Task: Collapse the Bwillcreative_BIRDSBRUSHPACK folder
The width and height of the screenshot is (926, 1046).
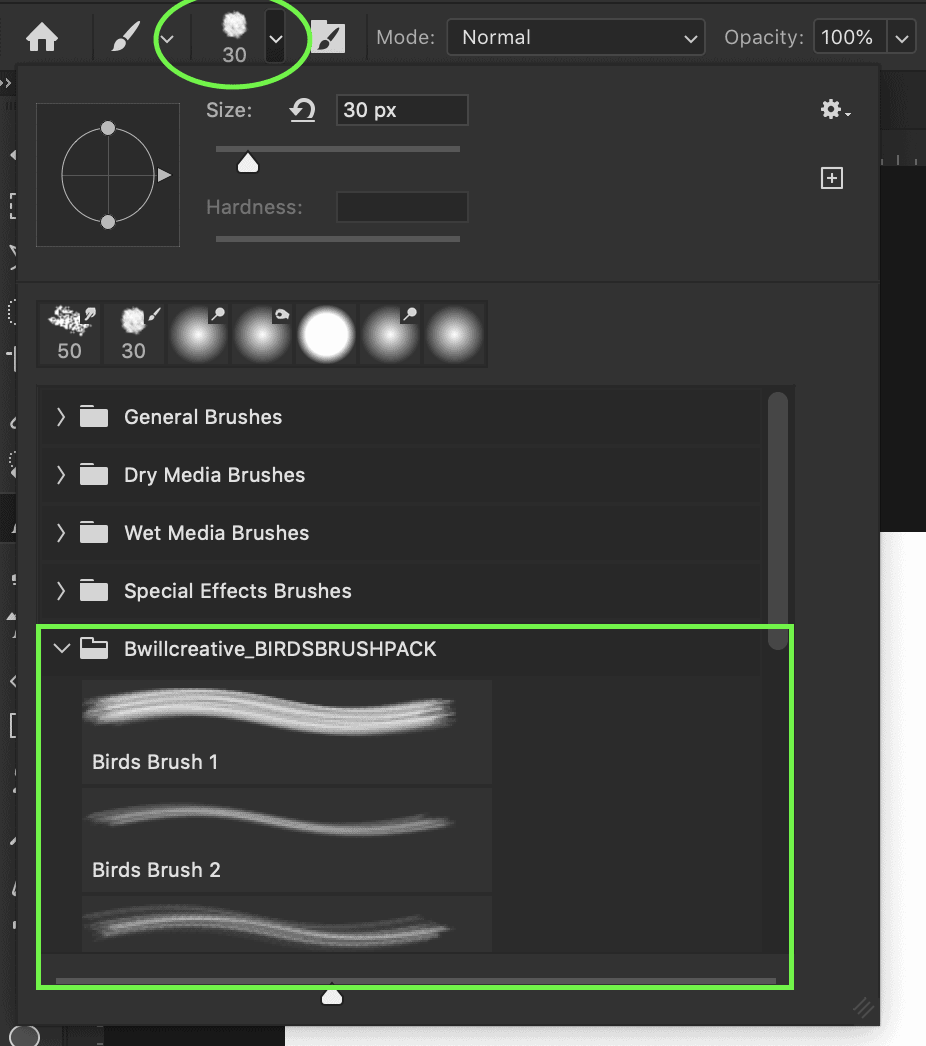Action: (x=62, y=648)
